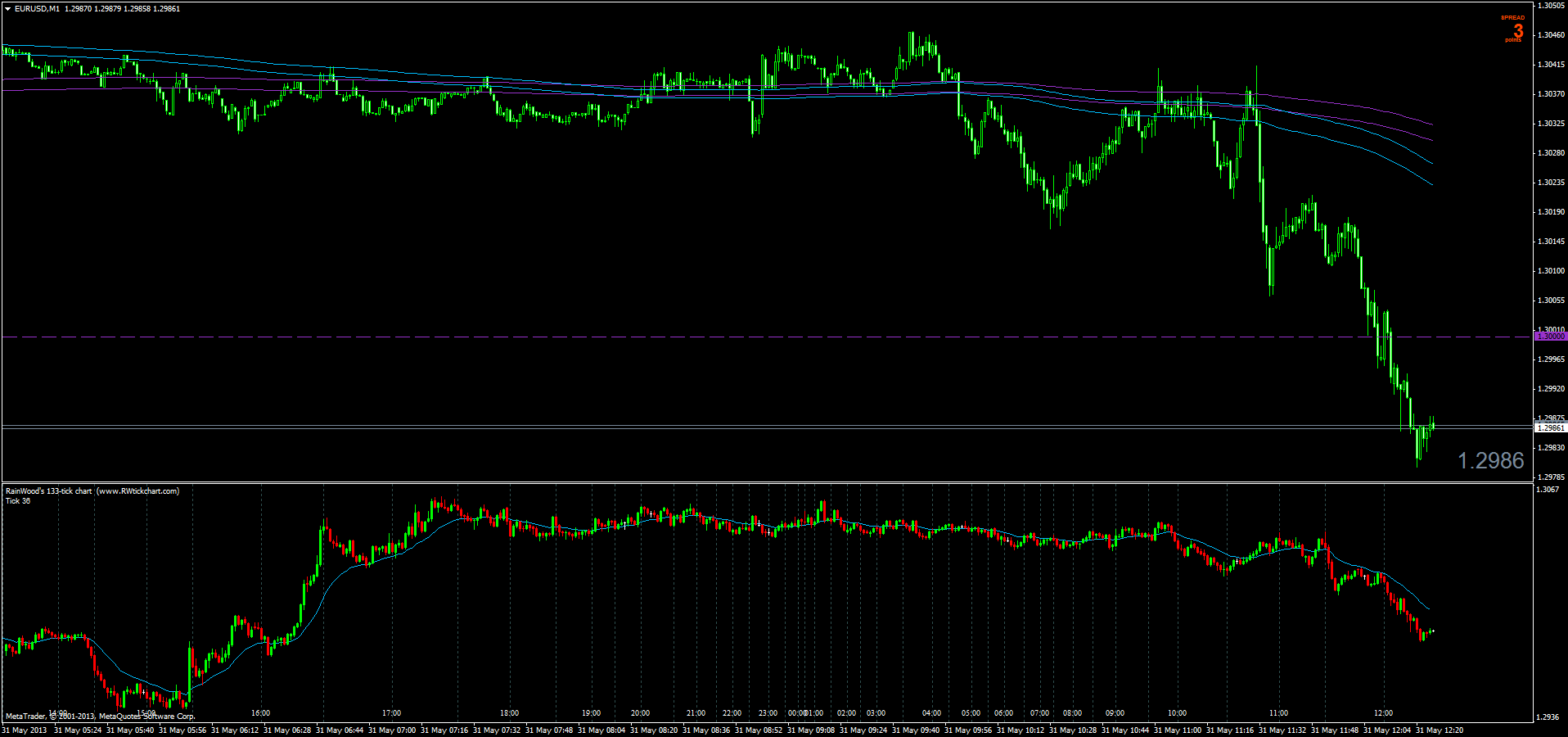The width and height of the screenshot is (1568, 737).
Task: Click the purple 1.30000 price tag
Action: pyautogui.click(x=1551, y=337)
